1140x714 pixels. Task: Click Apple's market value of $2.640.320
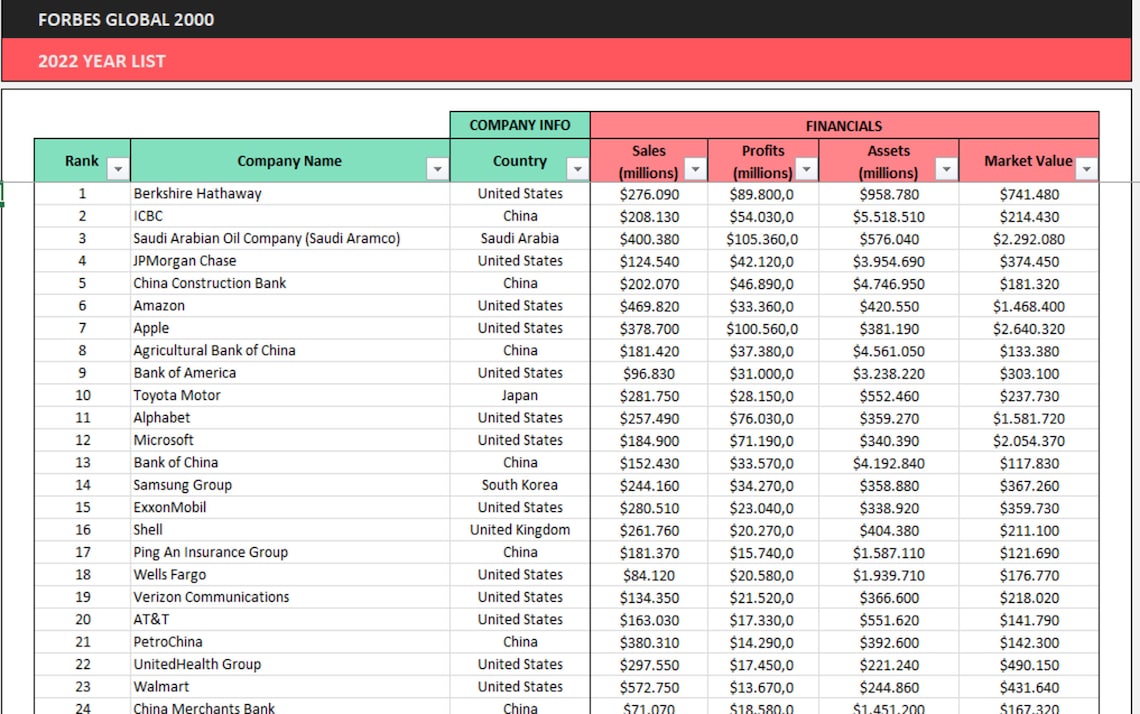[1029, 327]
